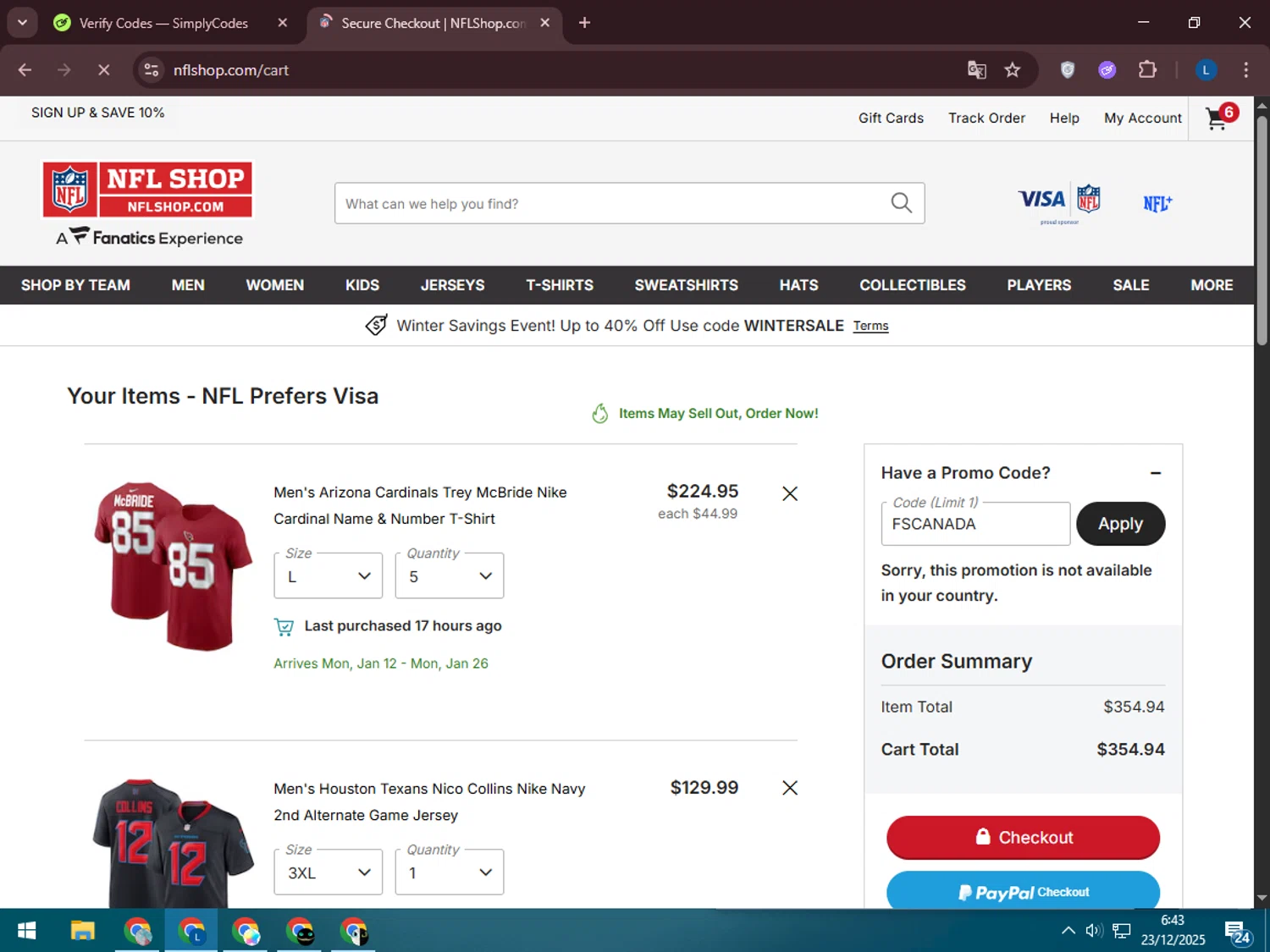1270x952 pixels.
Task: Open the Google Translate icon in address bar
Action: 976,70
